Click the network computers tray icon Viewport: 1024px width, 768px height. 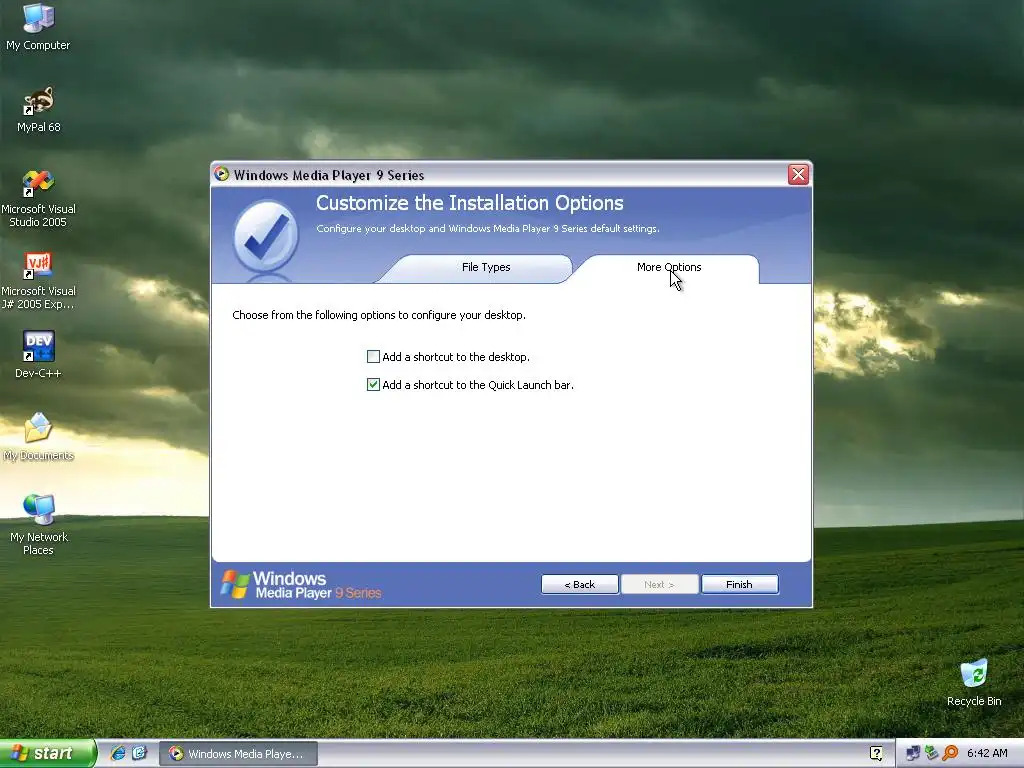point(912,753)
